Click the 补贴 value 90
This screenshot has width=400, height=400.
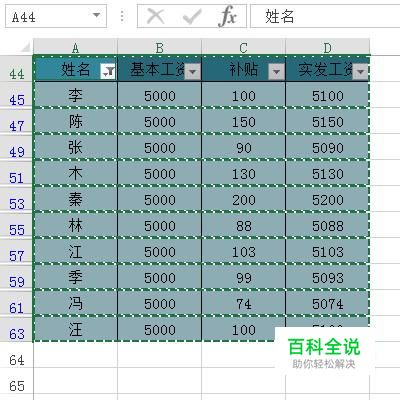pyautogui.click(x=244, y=147)
